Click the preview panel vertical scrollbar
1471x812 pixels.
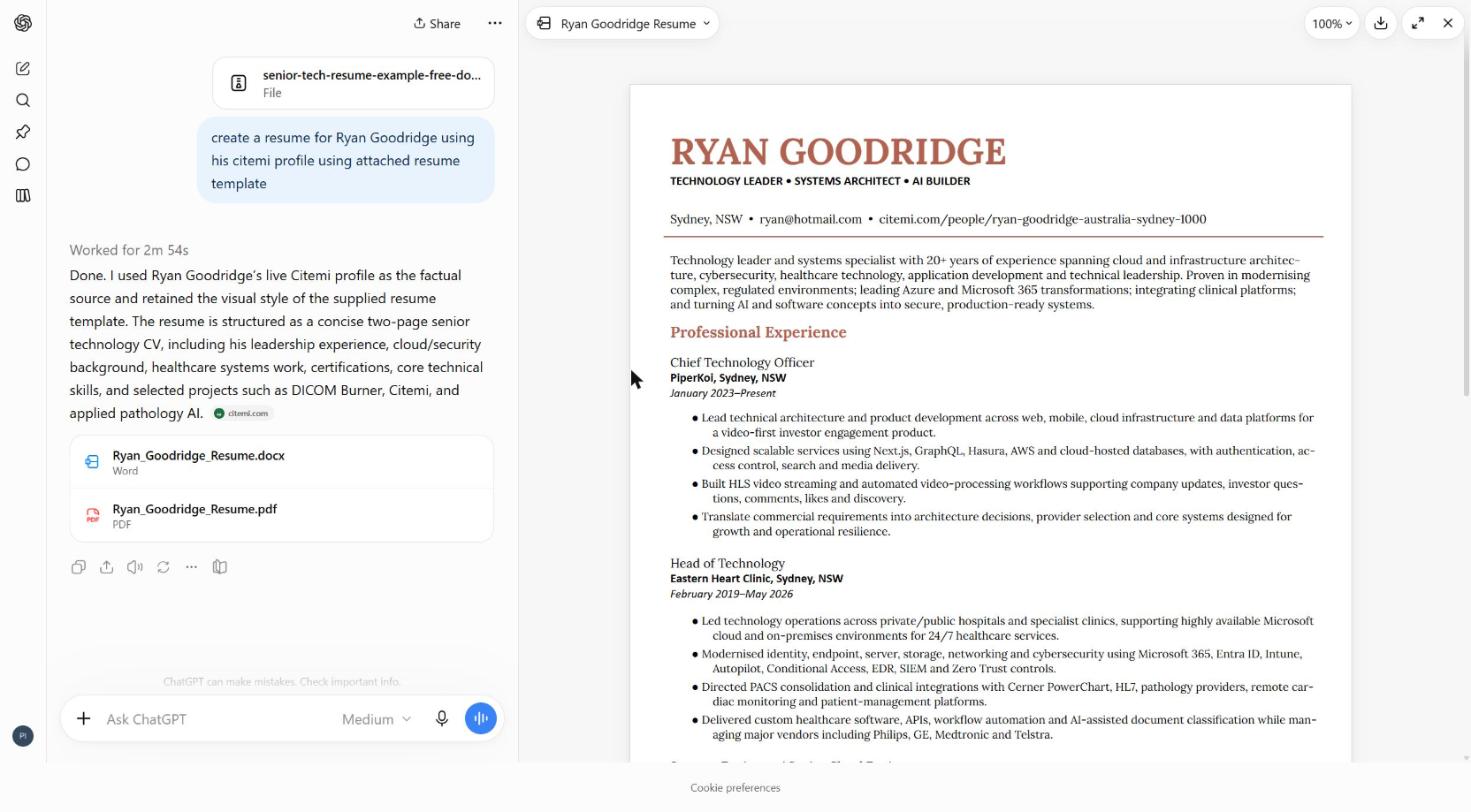[1466, 220]
